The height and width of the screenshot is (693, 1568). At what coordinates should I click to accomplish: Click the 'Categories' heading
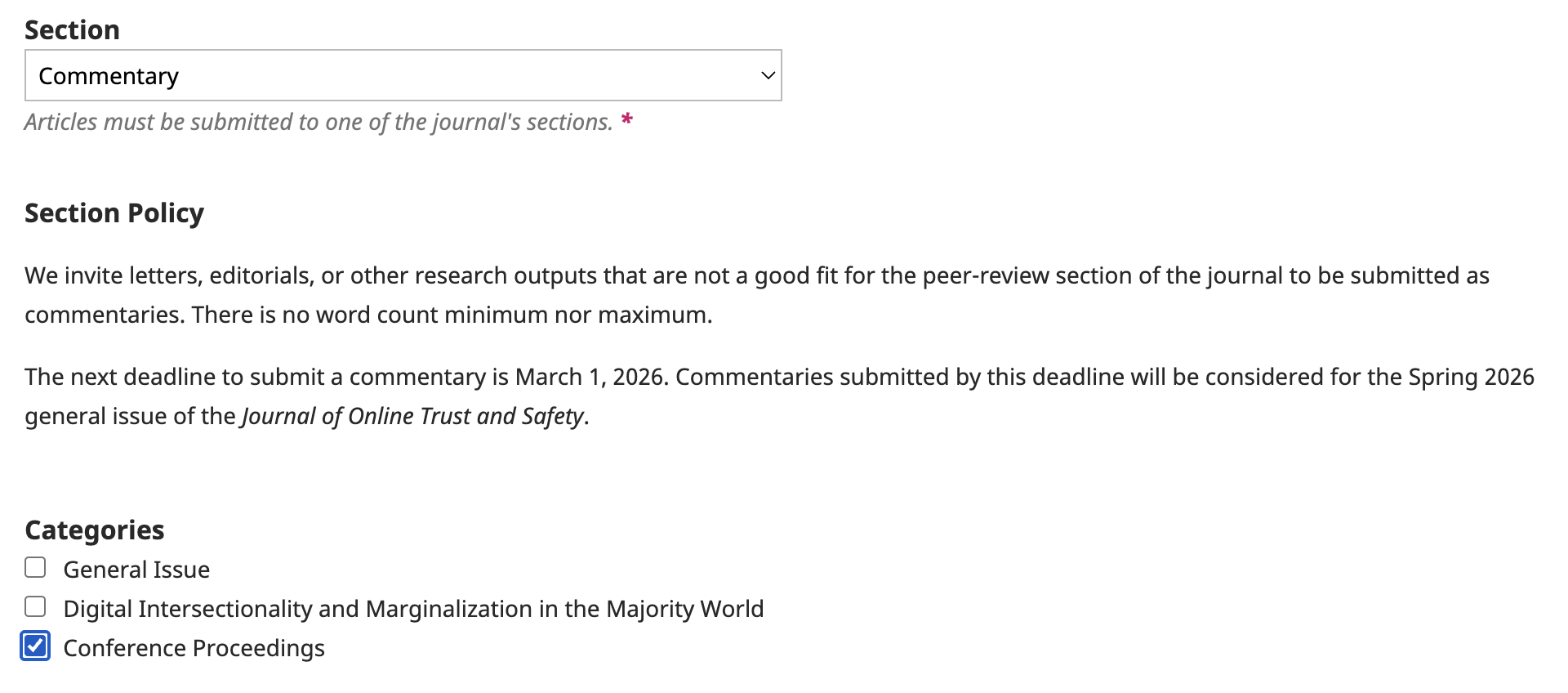click(x=95, y=530)
